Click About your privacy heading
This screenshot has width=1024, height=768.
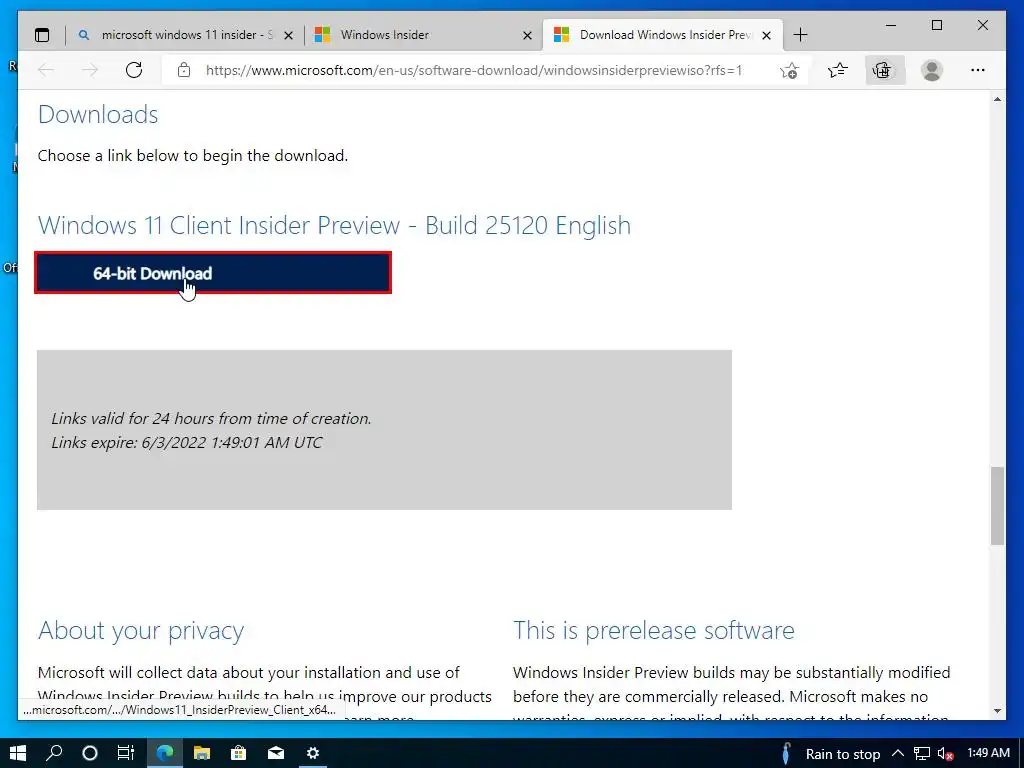pyautogui.click(x=141, y=630)
